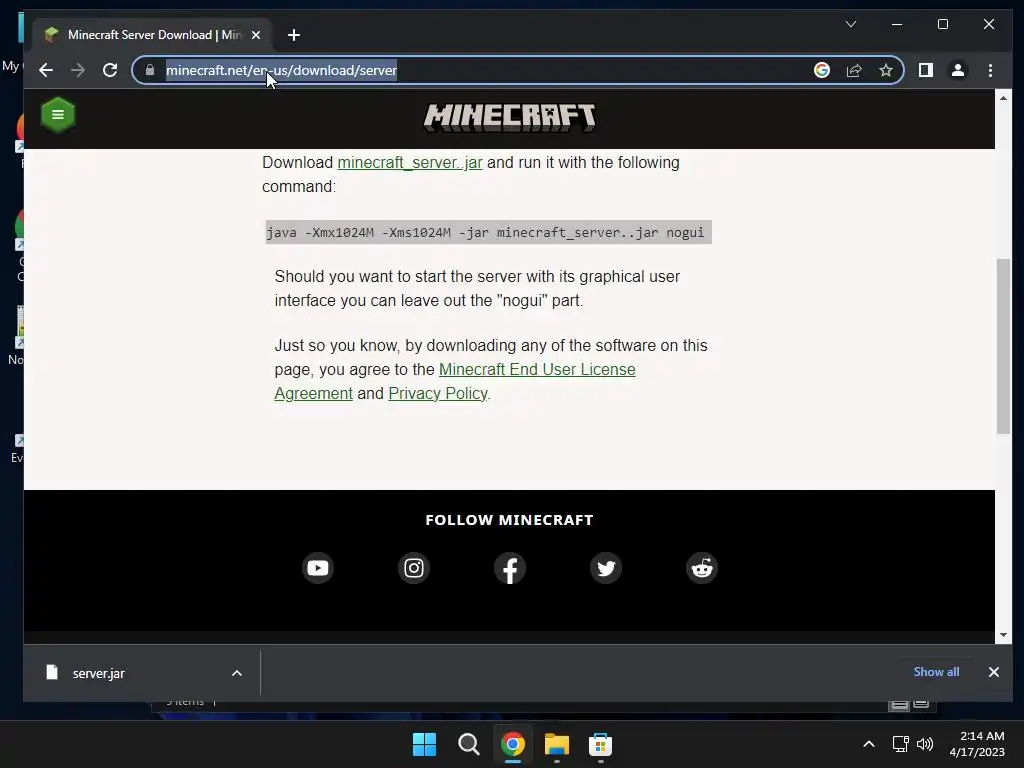This screenshot has height=768, width=1024.
Task: Open the Windows Start menu
Action: (x=424, y=744)
